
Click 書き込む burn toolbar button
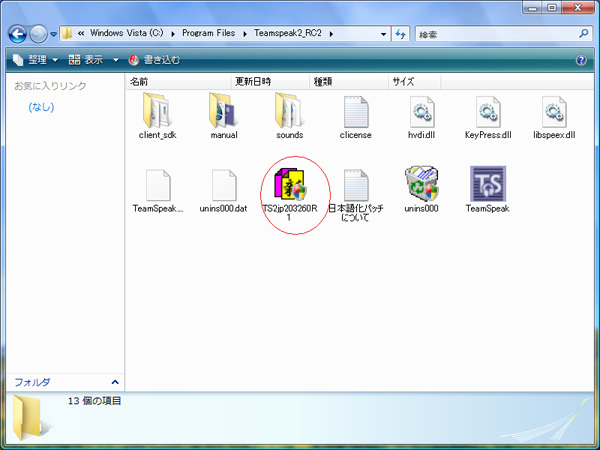(x=154, y=60)
